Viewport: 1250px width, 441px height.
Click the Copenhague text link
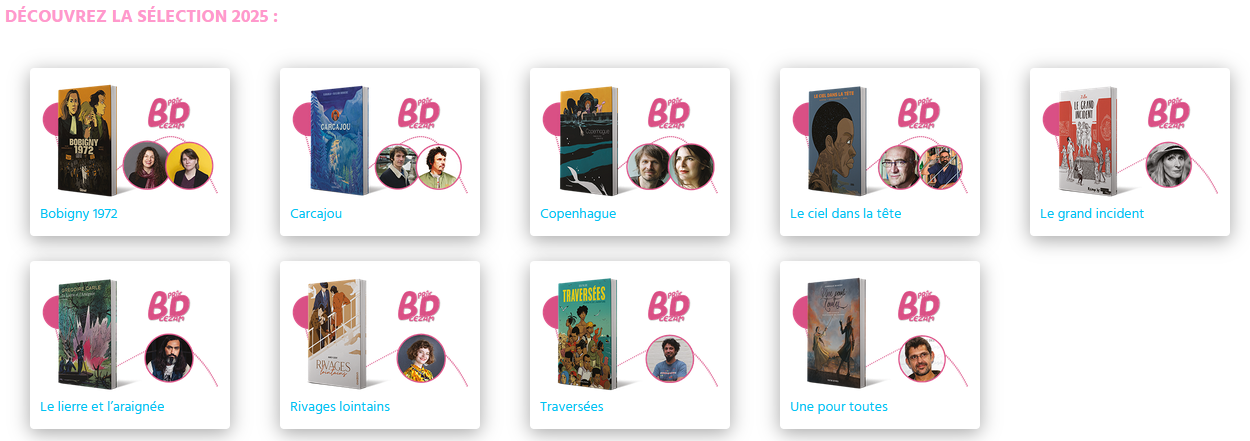coord(578,214)
